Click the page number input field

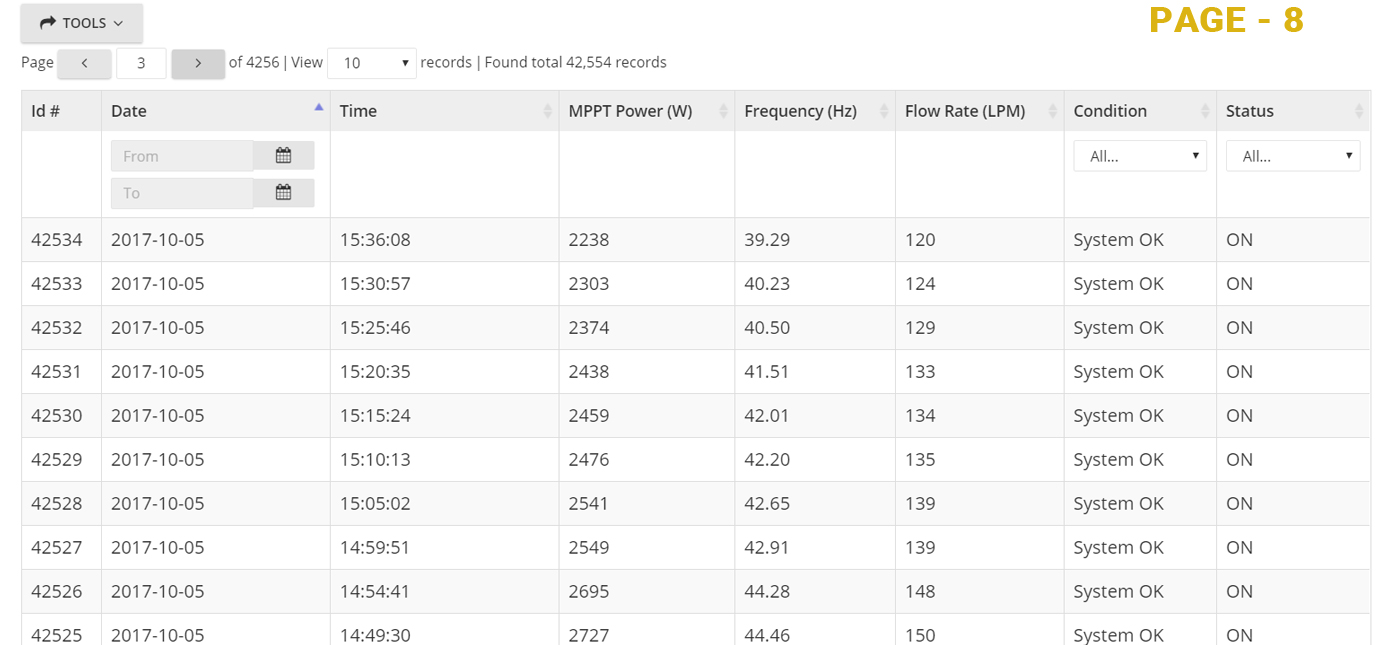141,63
